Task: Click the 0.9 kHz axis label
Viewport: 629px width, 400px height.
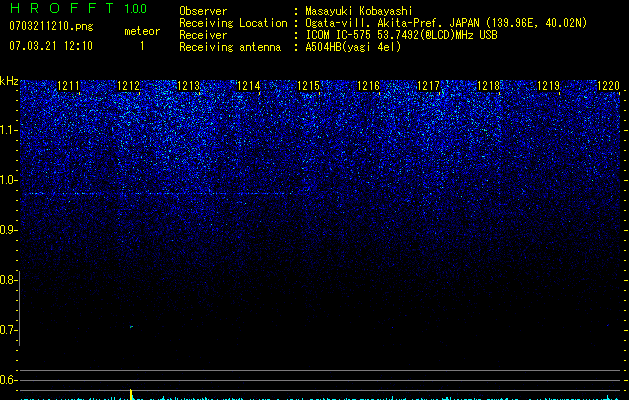Action: coord(8,230)
